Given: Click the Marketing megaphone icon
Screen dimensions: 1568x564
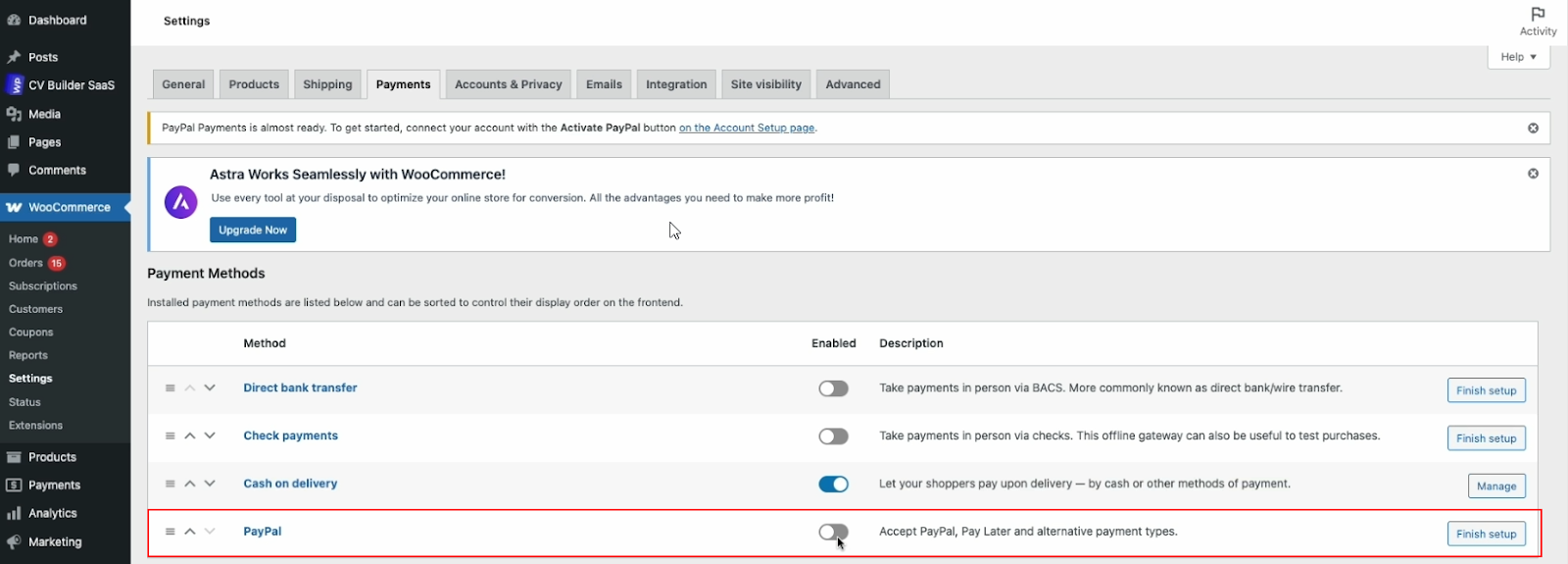Looking at the screenshot, I should tap(14, 541).
